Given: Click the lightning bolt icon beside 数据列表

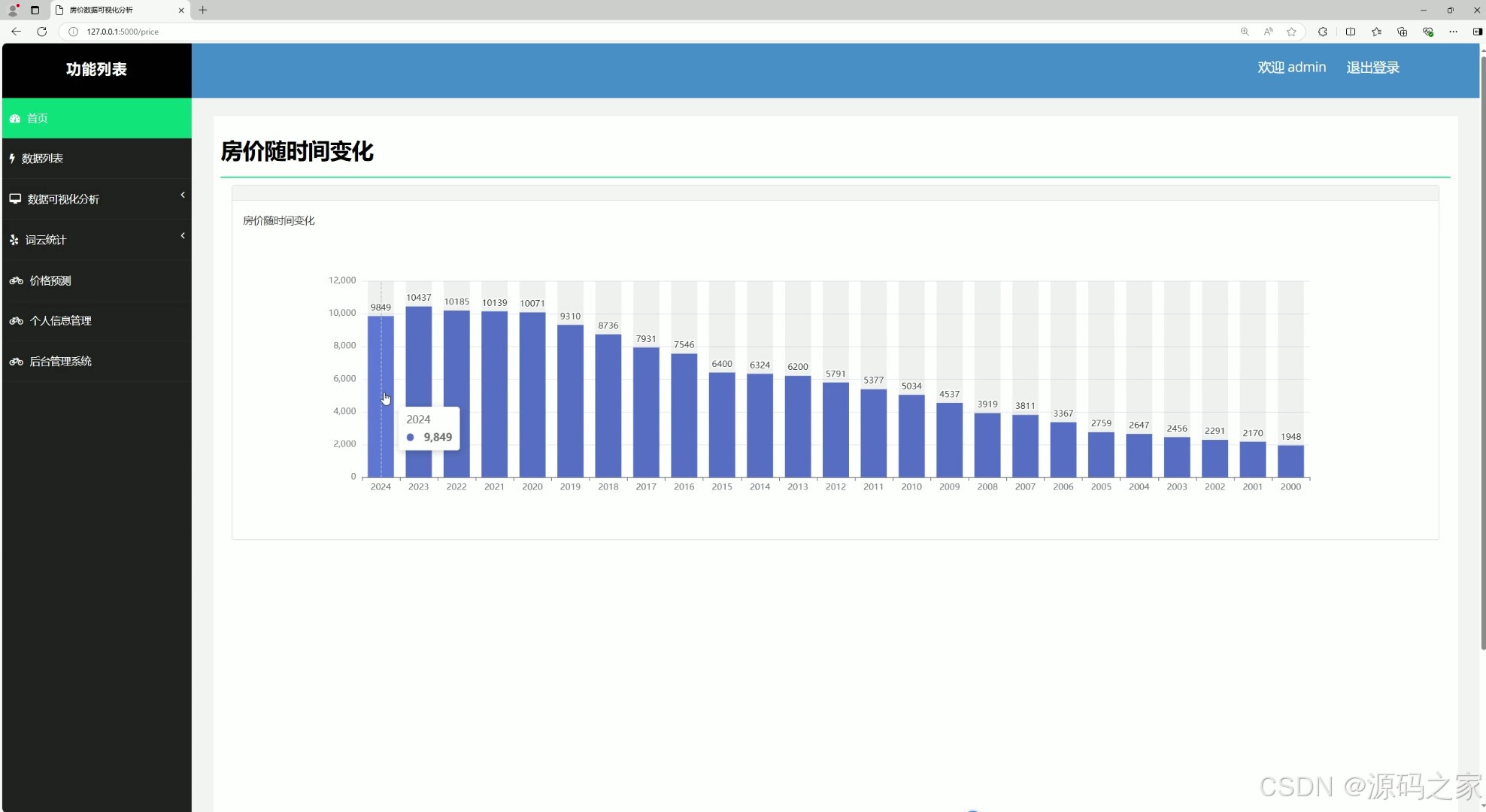Looking at the screenshot, I should click(12, 159).
